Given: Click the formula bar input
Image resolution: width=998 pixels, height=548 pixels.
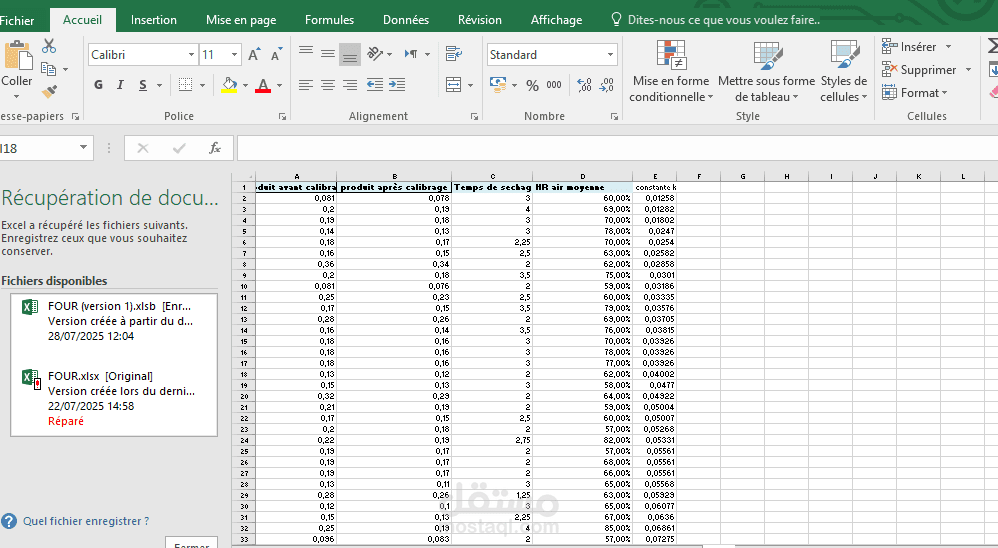Looking at the screenshot, I should point(617,148).
